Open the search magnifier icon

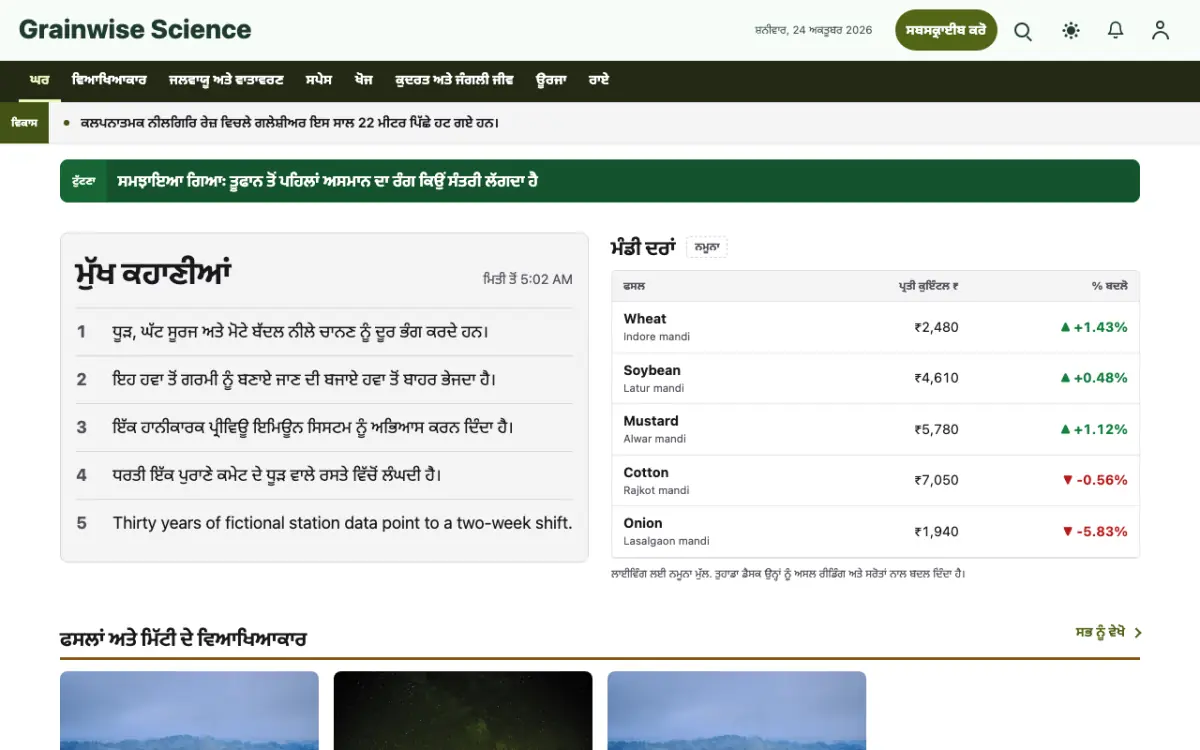click(1023, 31)
